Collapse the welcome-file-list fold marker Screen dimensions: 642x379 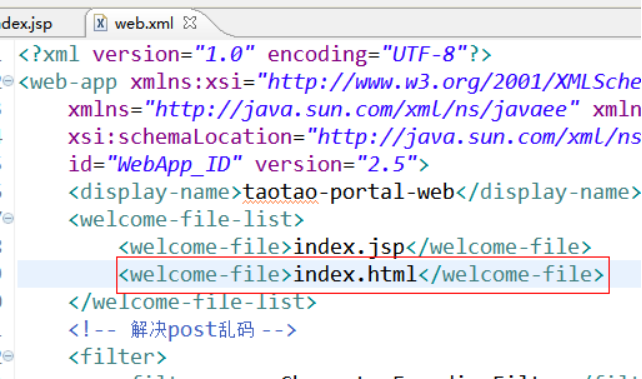(8, 219)
